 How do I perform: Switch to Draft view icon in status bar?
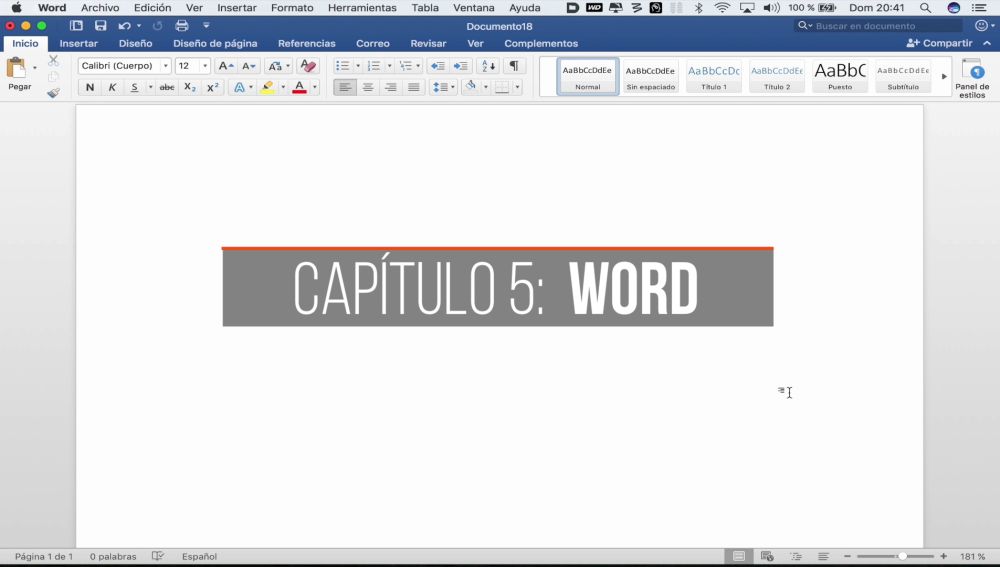click(823, 556)
